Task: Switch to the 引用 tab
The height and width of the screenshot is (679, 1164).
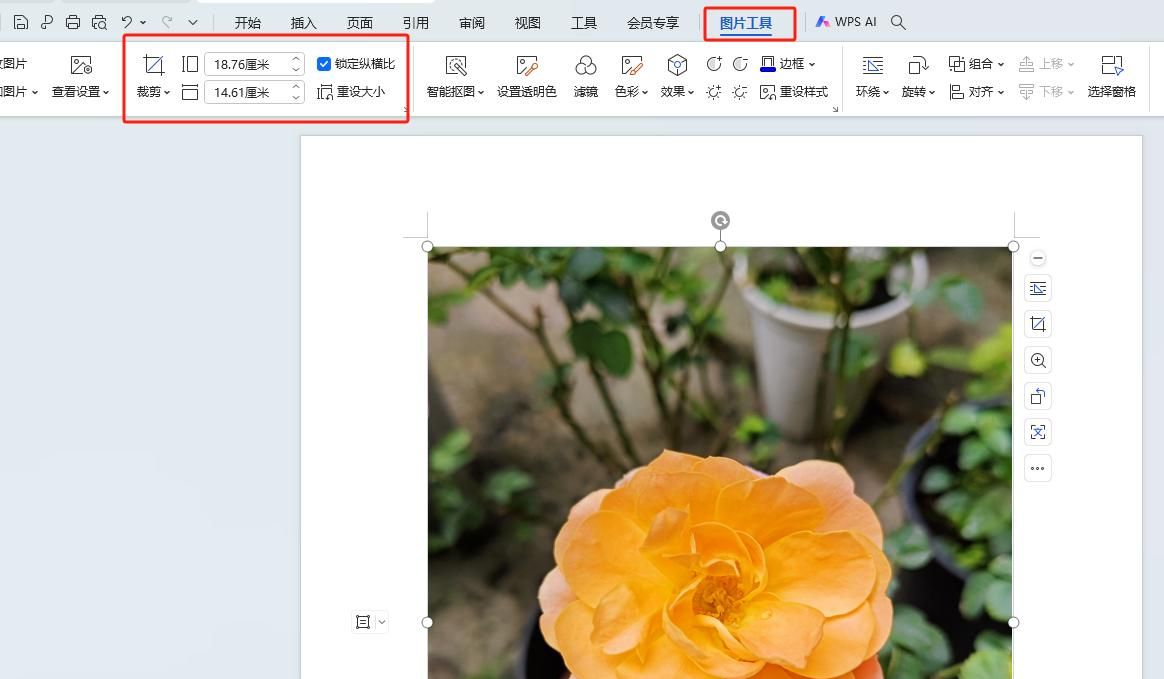Action: pyautogui.click(x=416, y=22)
